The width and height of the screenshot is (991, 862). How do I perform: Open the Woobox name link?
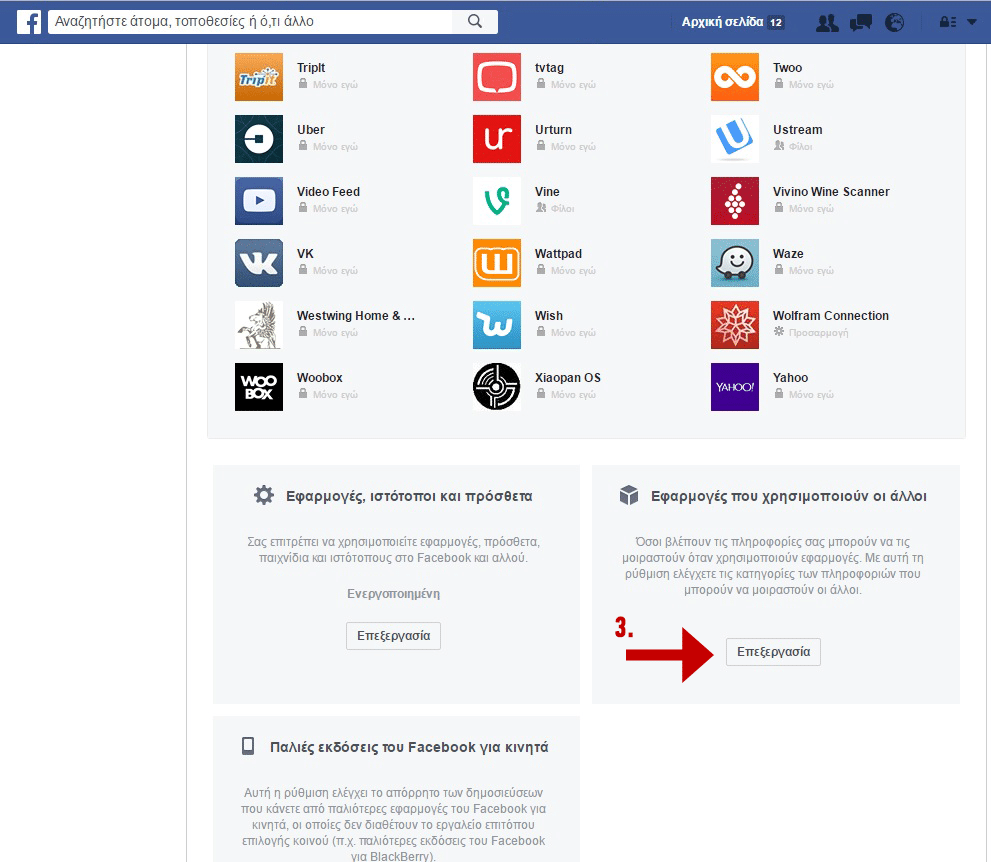click(320, 377)
